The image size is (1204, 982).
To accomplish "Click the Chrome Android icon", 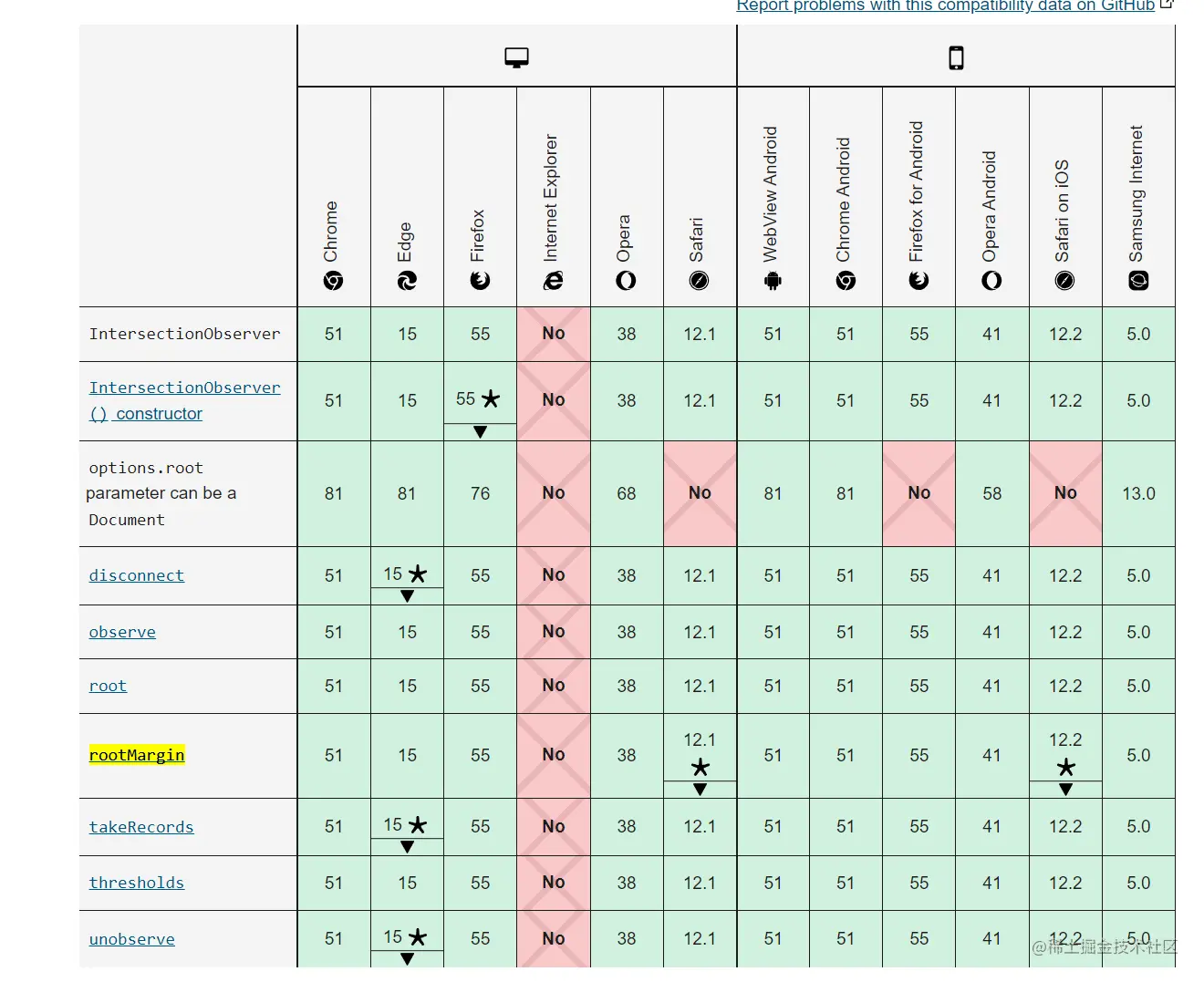I will (x=846, y=281).
